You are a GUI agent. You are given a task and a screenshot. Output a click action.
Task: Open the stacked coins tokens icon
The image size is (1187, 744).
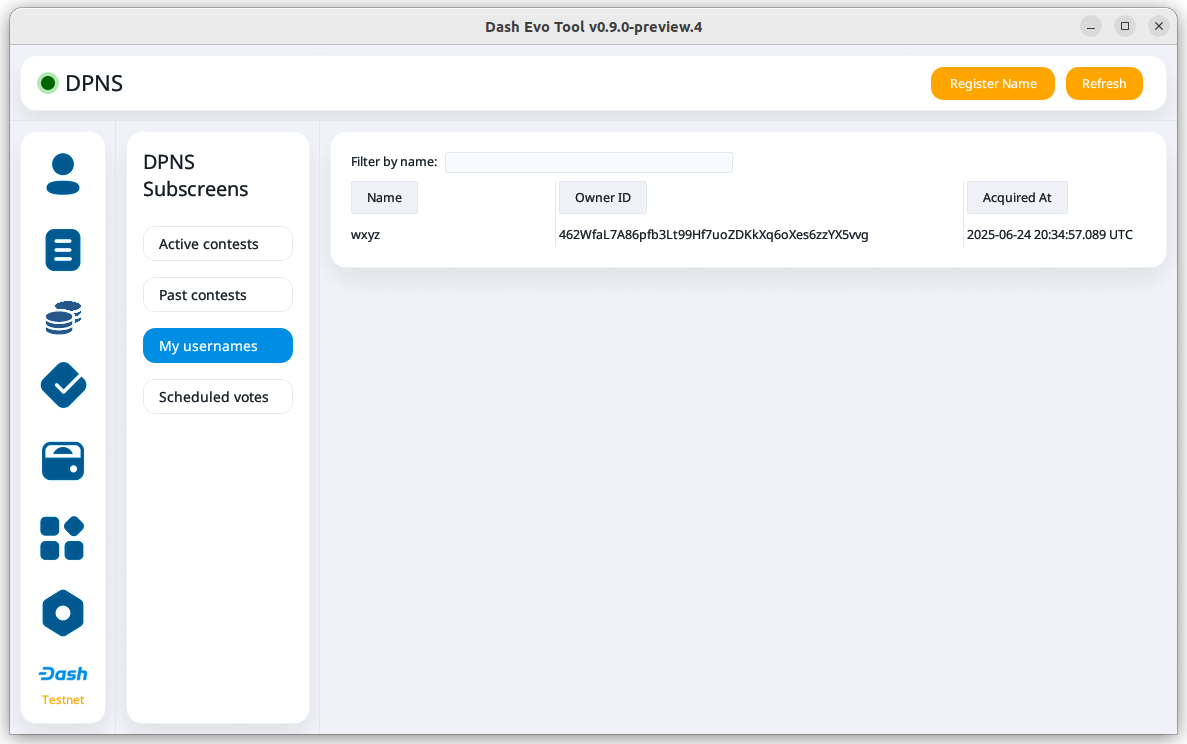(x=63, y=317)
